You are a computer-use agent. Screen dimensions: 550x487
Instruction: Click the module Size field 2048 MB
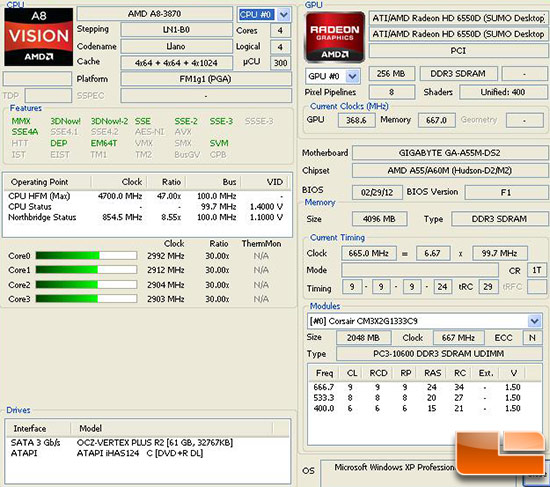click(x=363, y=338)
